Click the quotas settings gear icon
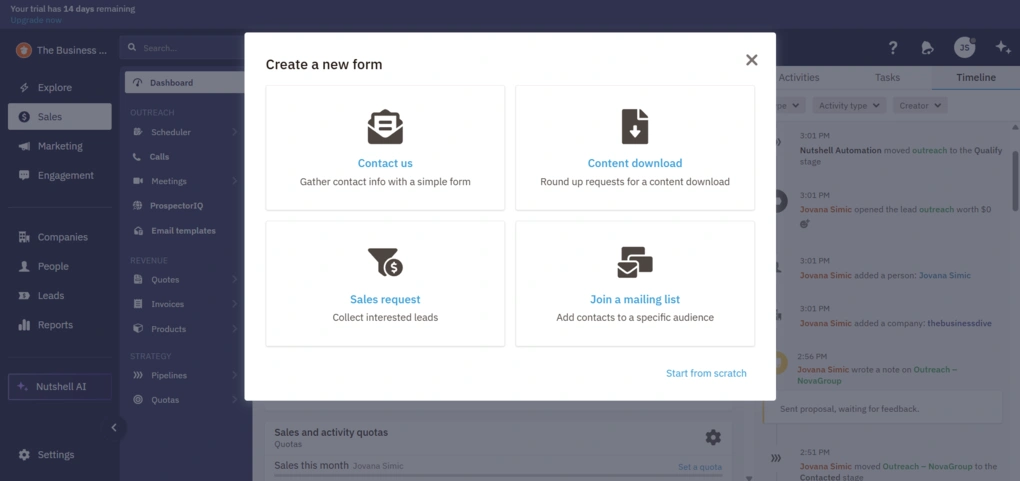This screenshot has height=481, width=1020. (712, 437)
